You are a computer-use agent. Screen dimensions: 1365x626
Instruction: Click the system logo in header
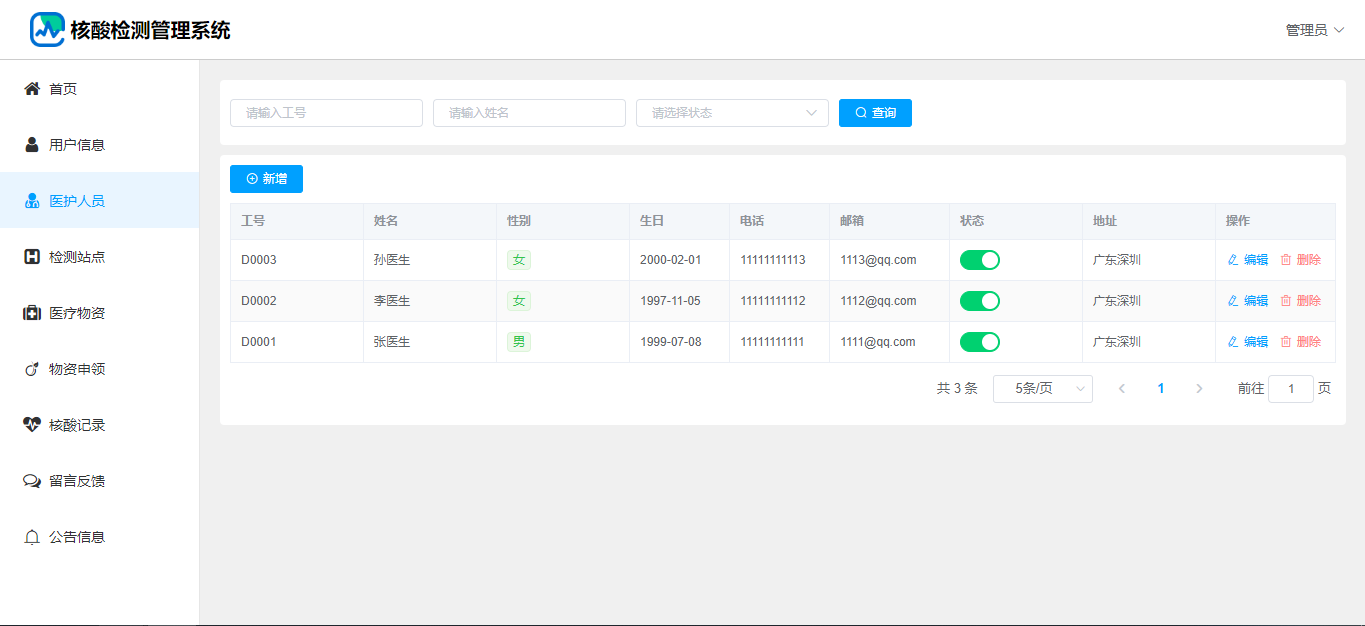tap(47, 30)
